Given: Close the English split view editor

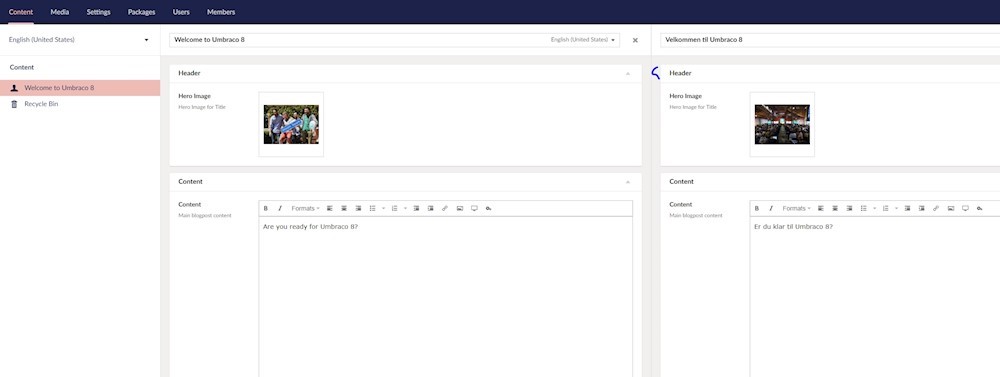Looking at the screenshot, I should pos(635,40).
